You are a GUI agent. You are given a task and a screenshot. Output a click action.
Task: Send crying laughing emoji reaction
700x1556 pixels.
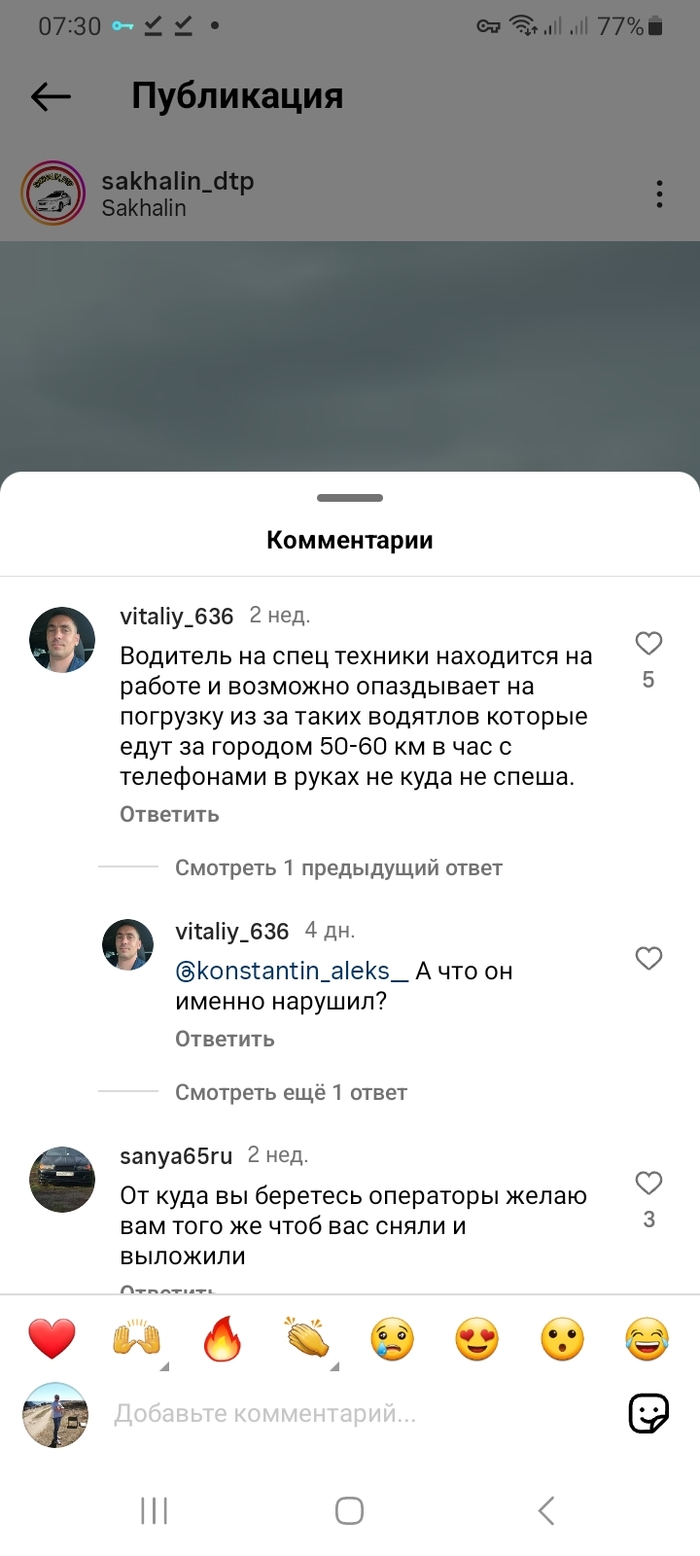coord(647,1339)
